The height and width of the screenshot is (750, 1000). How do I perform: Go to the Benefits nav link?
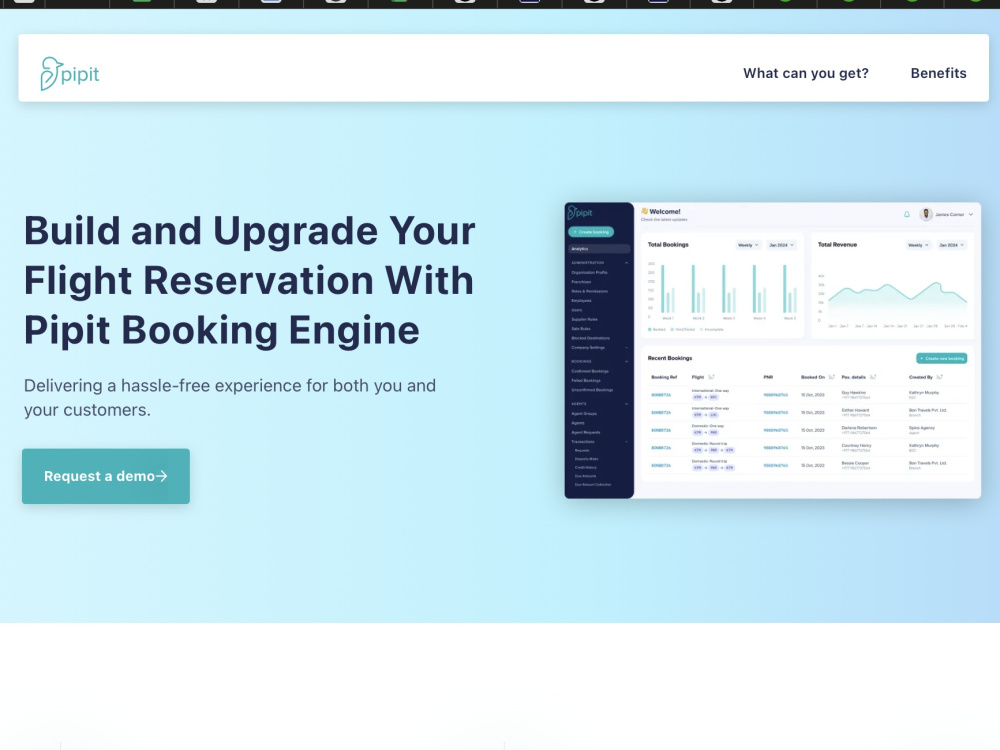coord(938,73)
